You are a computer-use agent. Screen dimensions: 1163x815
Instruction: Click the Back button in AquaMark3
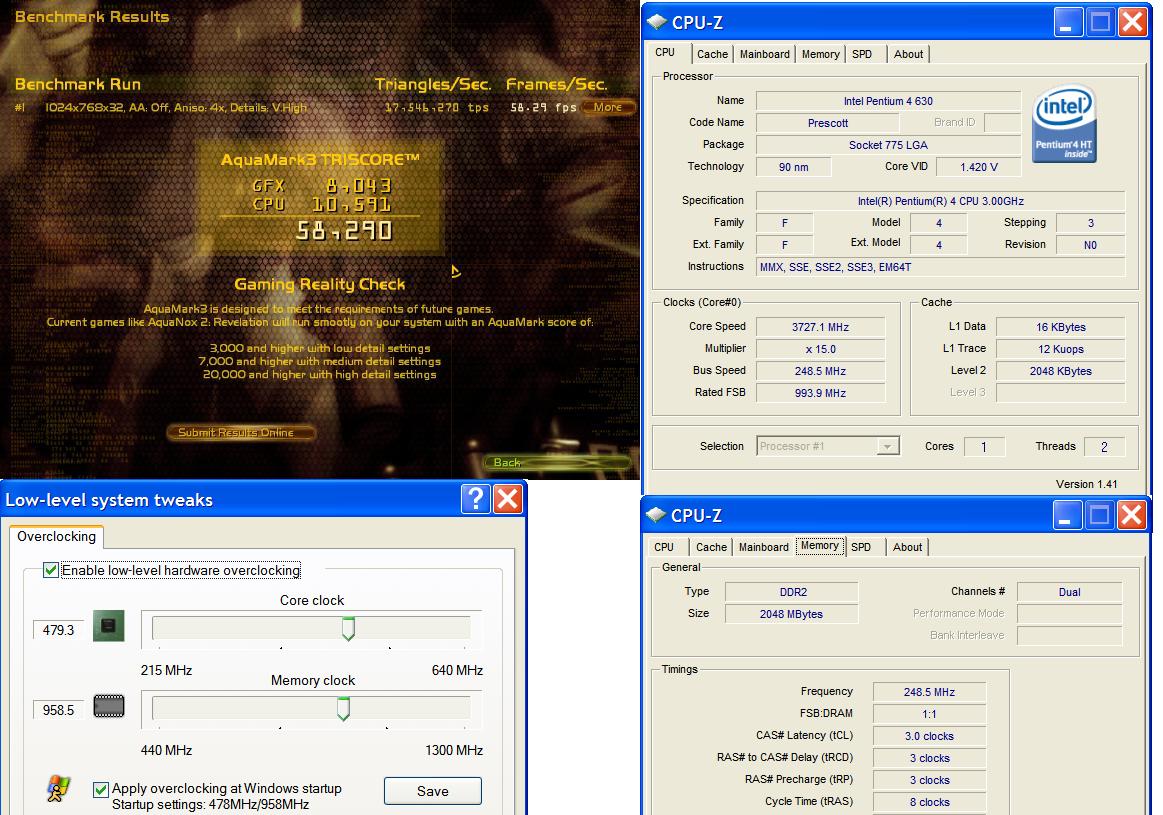558,463
